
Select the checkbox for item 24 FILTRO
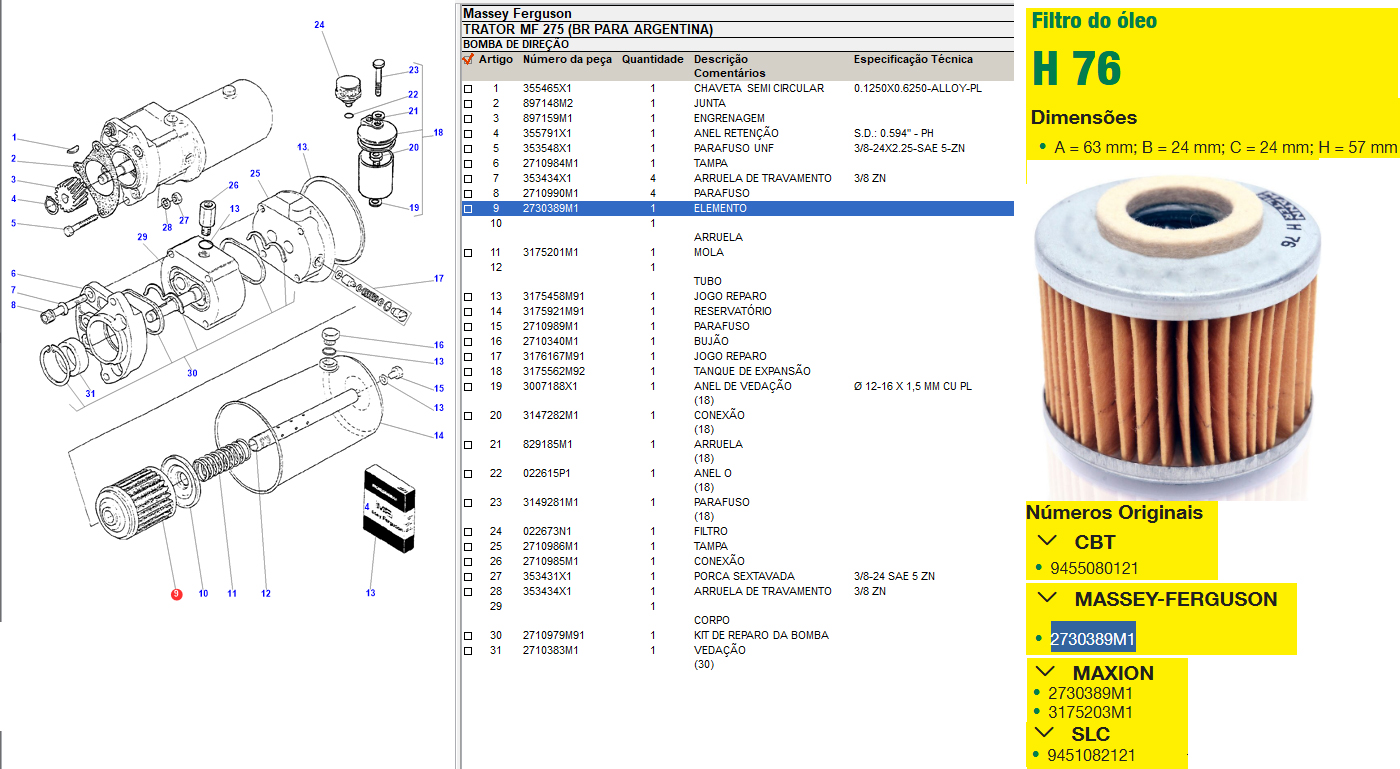[x=467, y=532]
